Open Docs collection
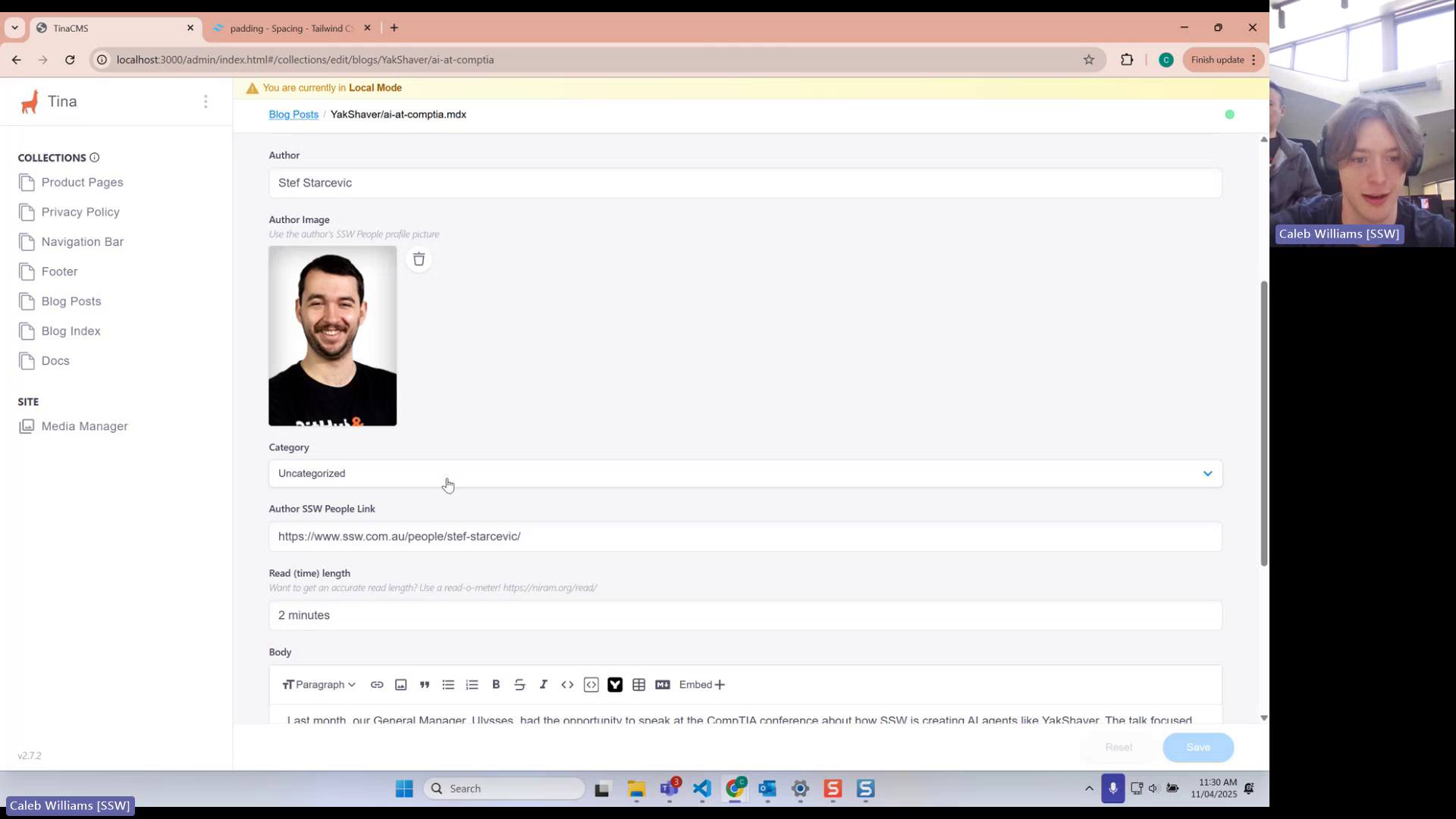Image resolution: width=1456 pixels, height=819 pixels. 55,361
